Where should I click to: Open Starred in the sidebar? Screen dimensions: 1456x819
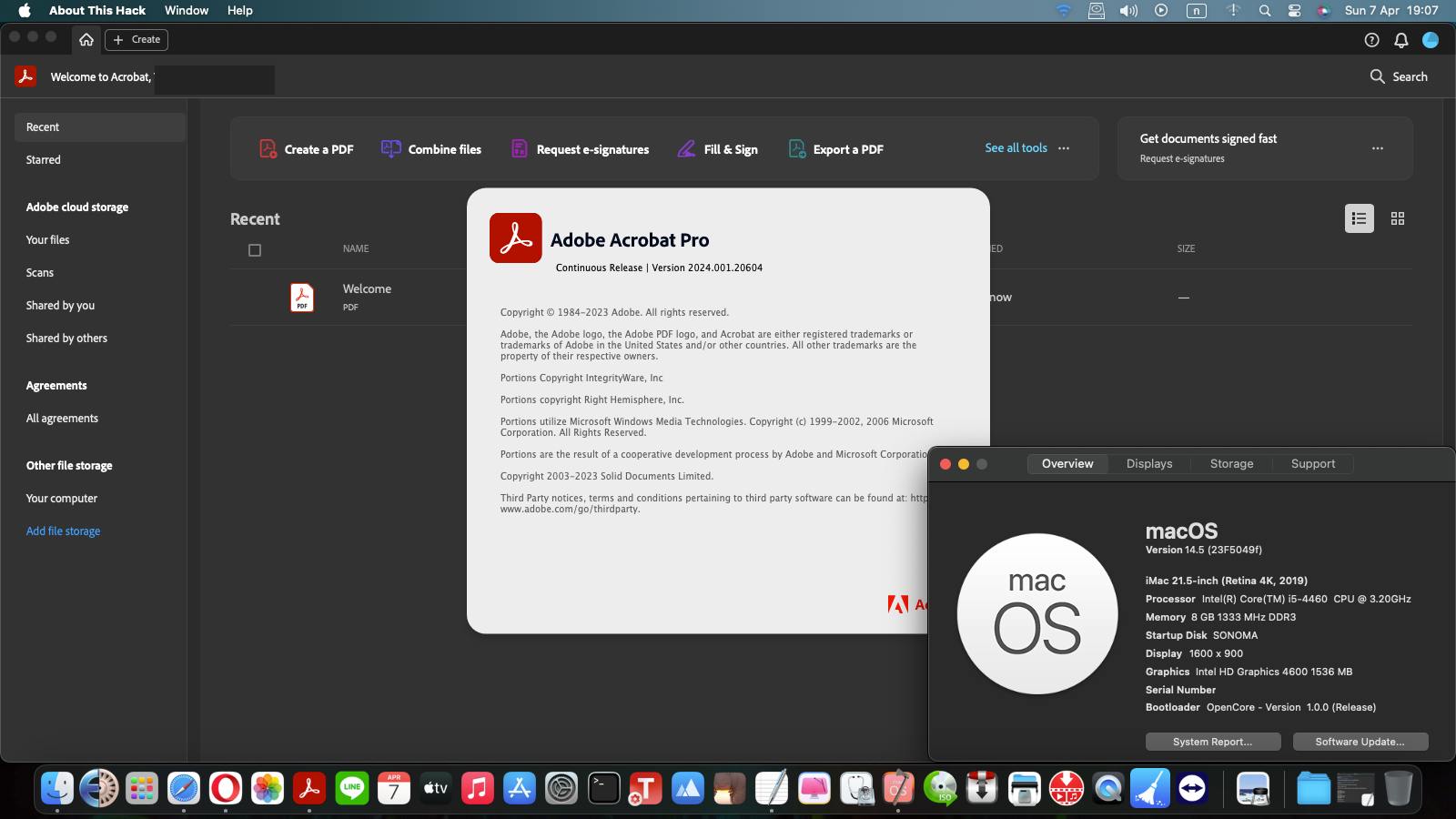click(x=44, y=159)
